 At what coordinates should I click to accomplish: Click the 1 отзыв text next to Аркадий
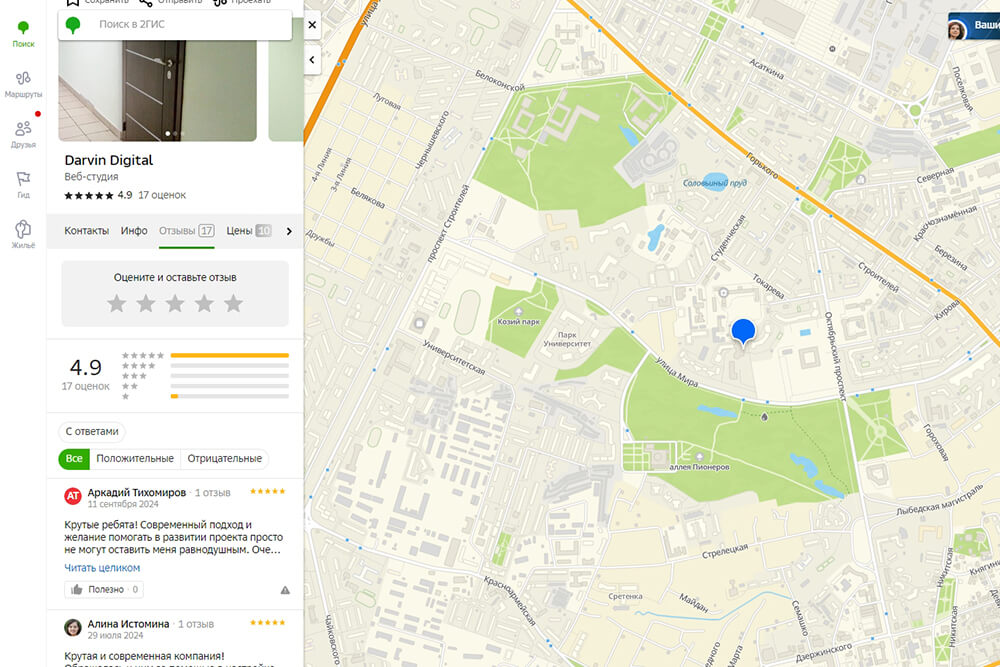coord(213,493)
